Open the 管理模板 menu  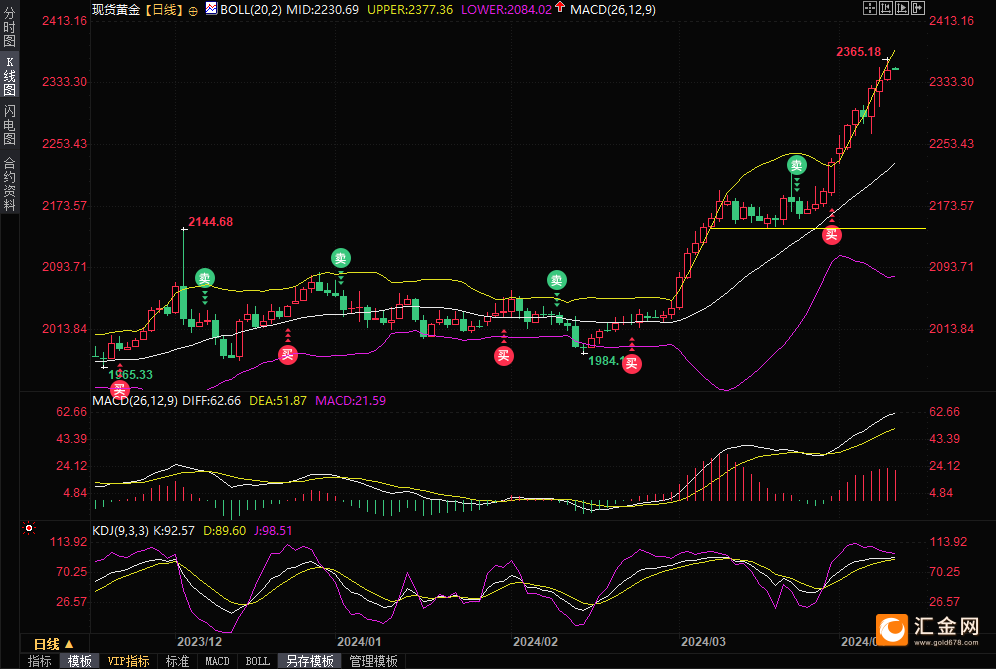coord(372,661)
